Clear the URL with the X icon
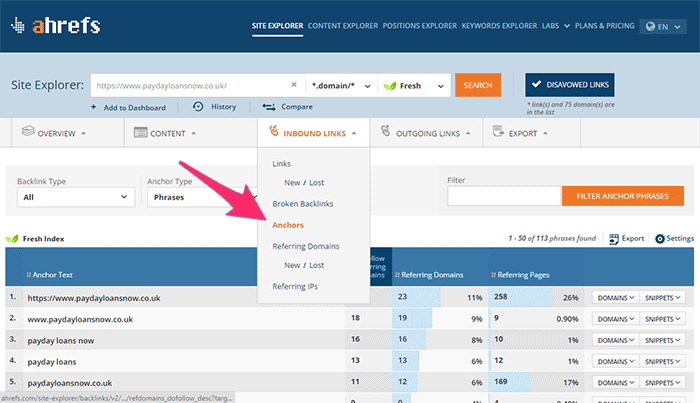 click(x=294, y=86)
